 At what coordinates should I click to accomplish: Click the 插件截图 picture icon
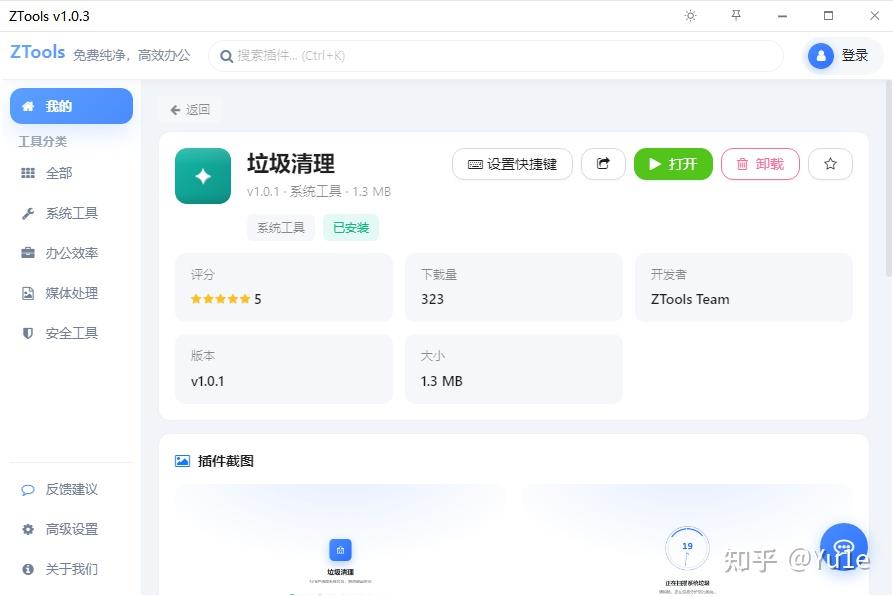pyautogui.click(x=182, y=461)
